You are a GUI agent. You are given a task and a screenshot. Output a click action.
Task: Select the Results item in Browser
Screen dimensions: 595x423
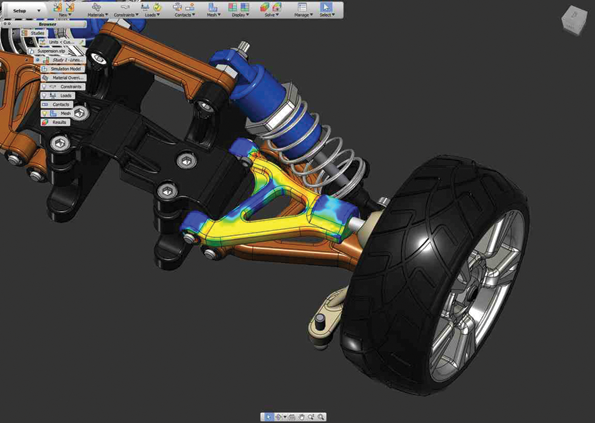55,122
